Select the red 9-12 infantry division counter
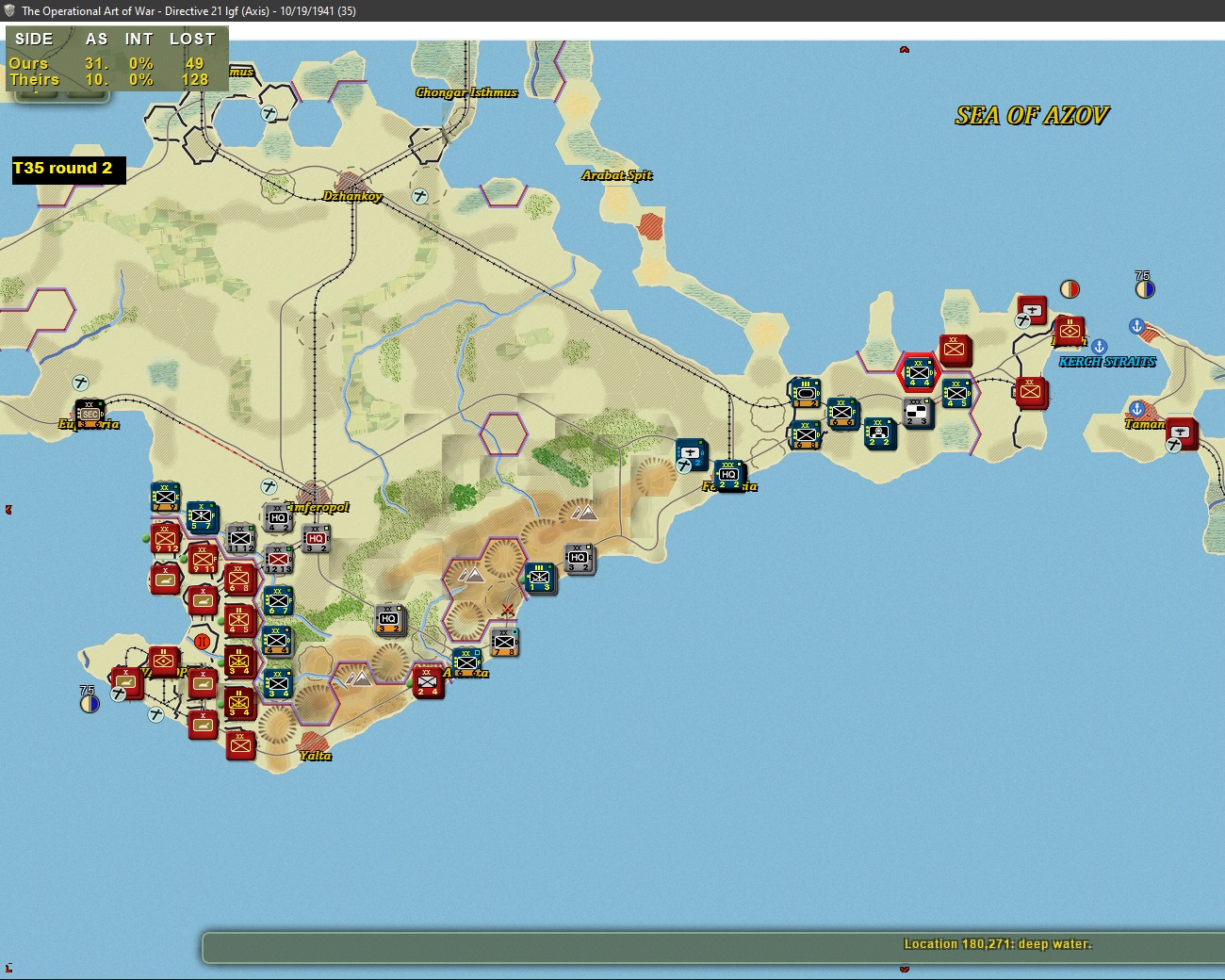This screenshot has width=1225, height=980. click(x=166, y=538)
